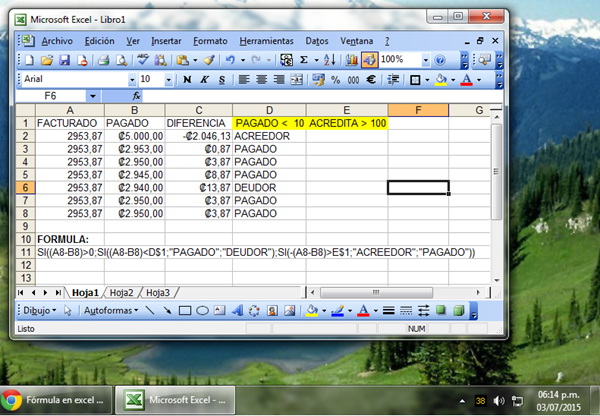
Task: Open the undo history dropdown arrow
Action: 243,60
